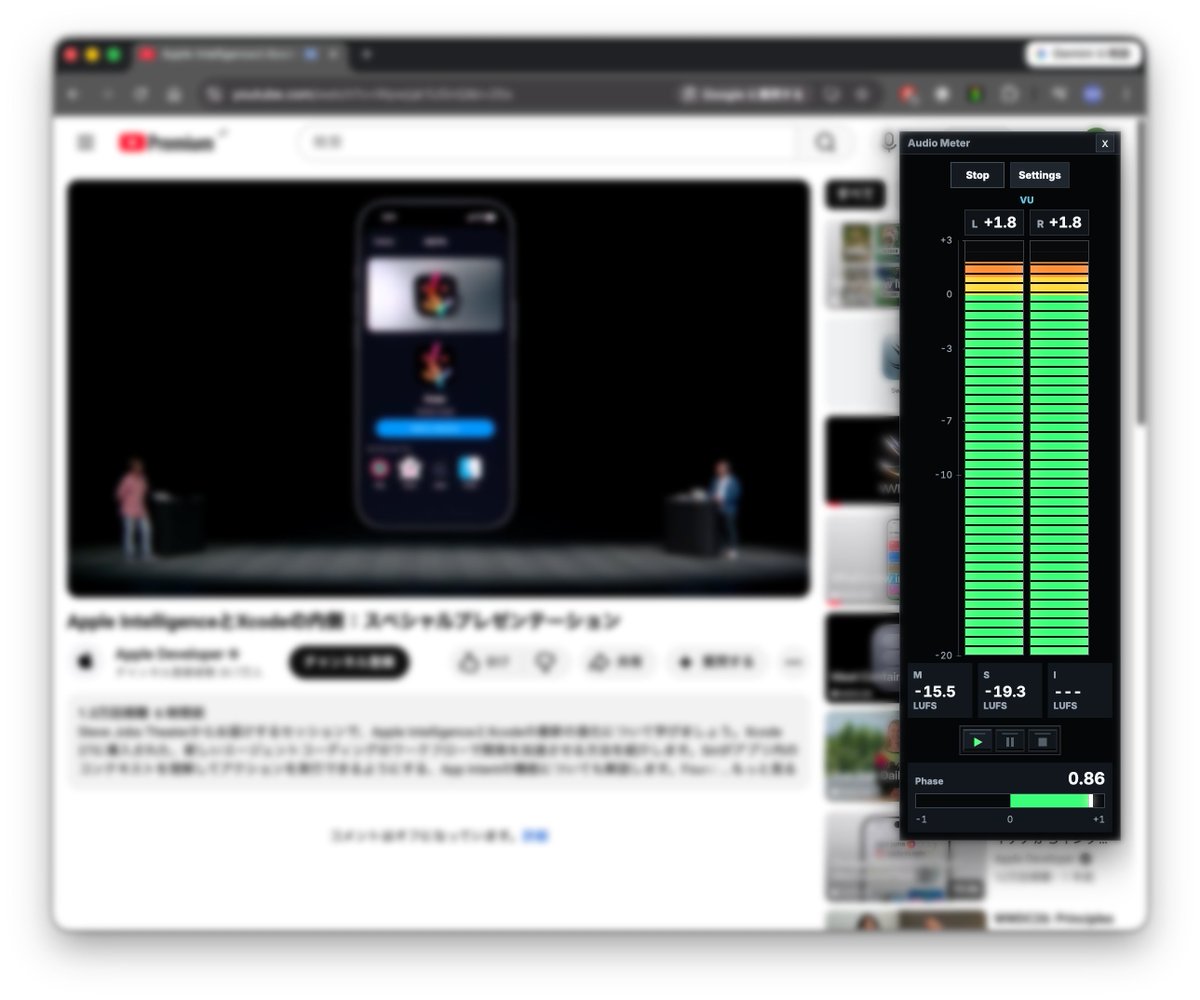Click the -3 mark on VU scale
Viewport: 1200px width, 1000px height.
[946, 349]
